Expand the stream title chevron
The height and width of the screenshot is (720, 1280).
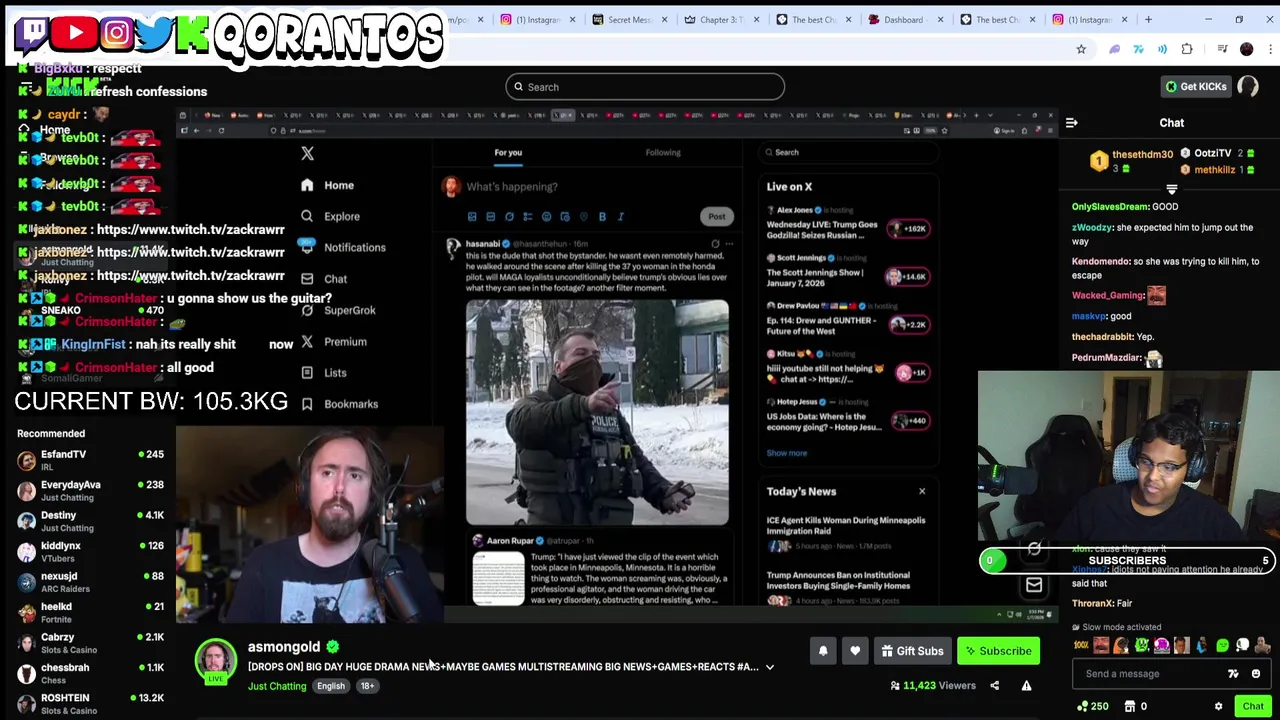coord(769,667)
